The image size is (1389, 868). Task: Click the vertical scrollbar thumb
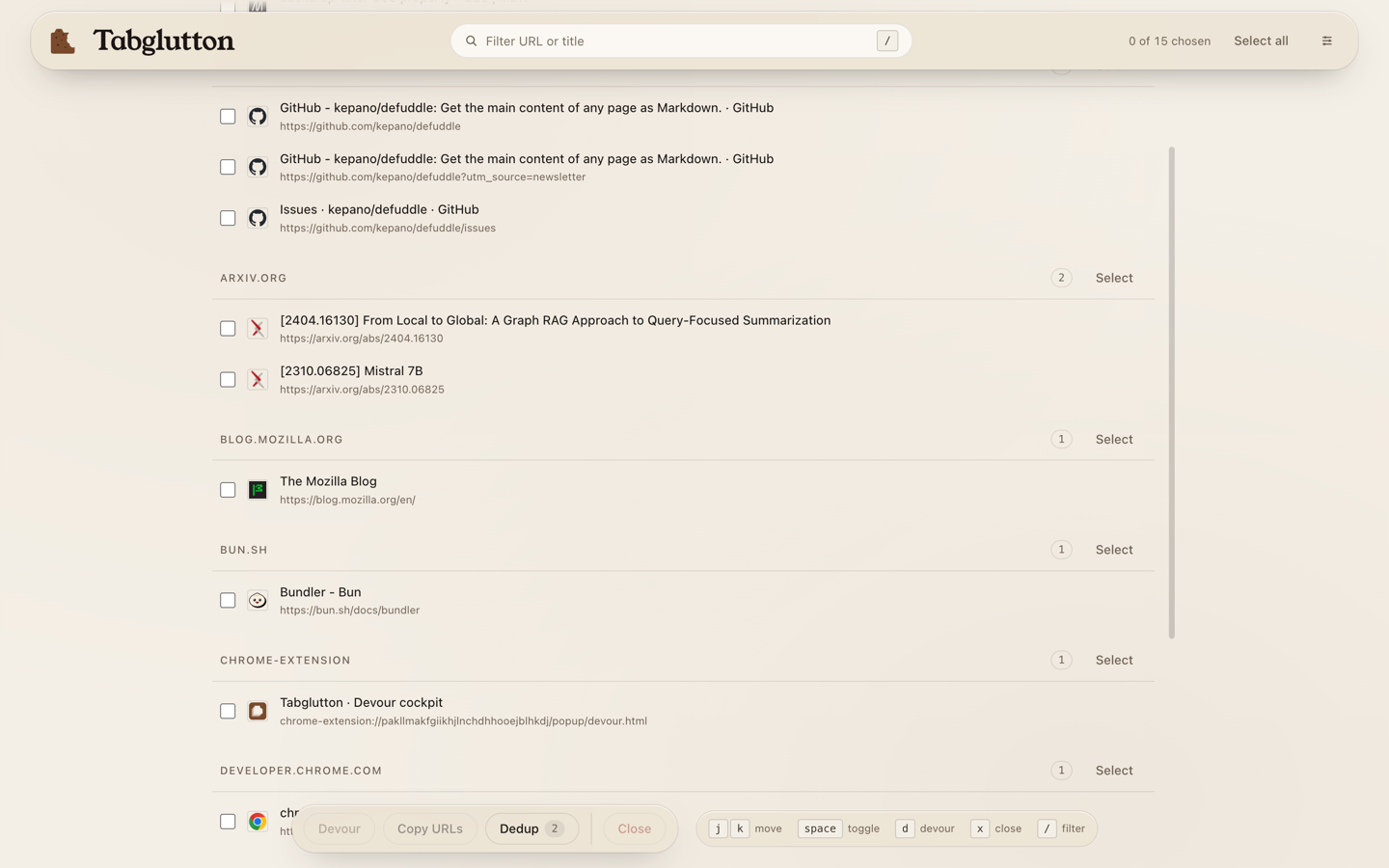(x=1172, y=393)
